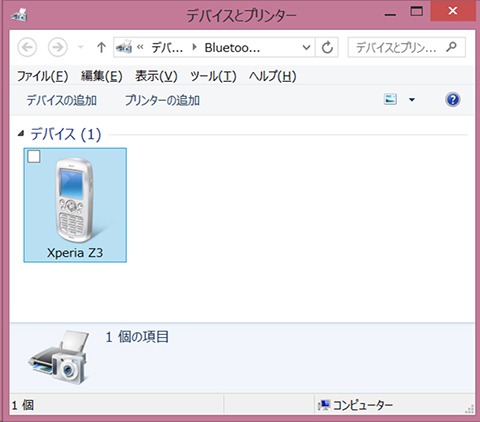Image resolution: width=480 pixels, height=422 pixels.
Task: Click the search magnifier icon
Action: [x=451, y=47]
